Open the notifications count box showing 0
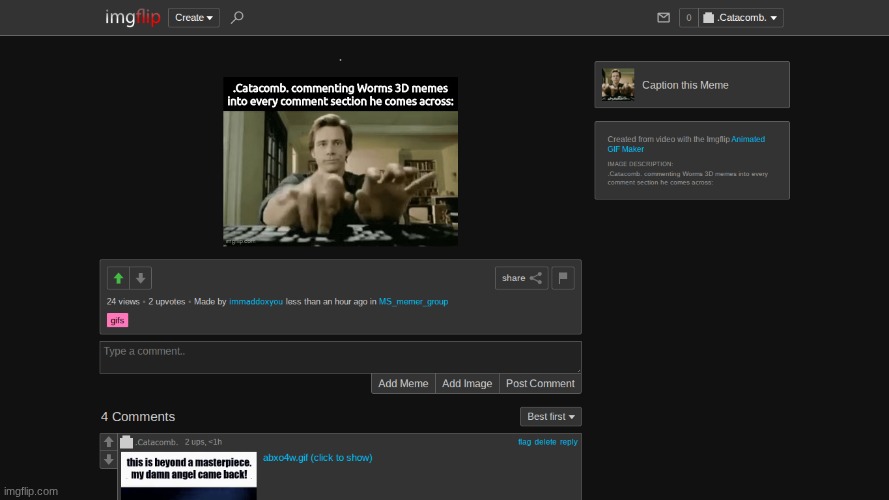The width and height of the screenshot is (889, 500). pyautogui.click(x=688, y=18)
